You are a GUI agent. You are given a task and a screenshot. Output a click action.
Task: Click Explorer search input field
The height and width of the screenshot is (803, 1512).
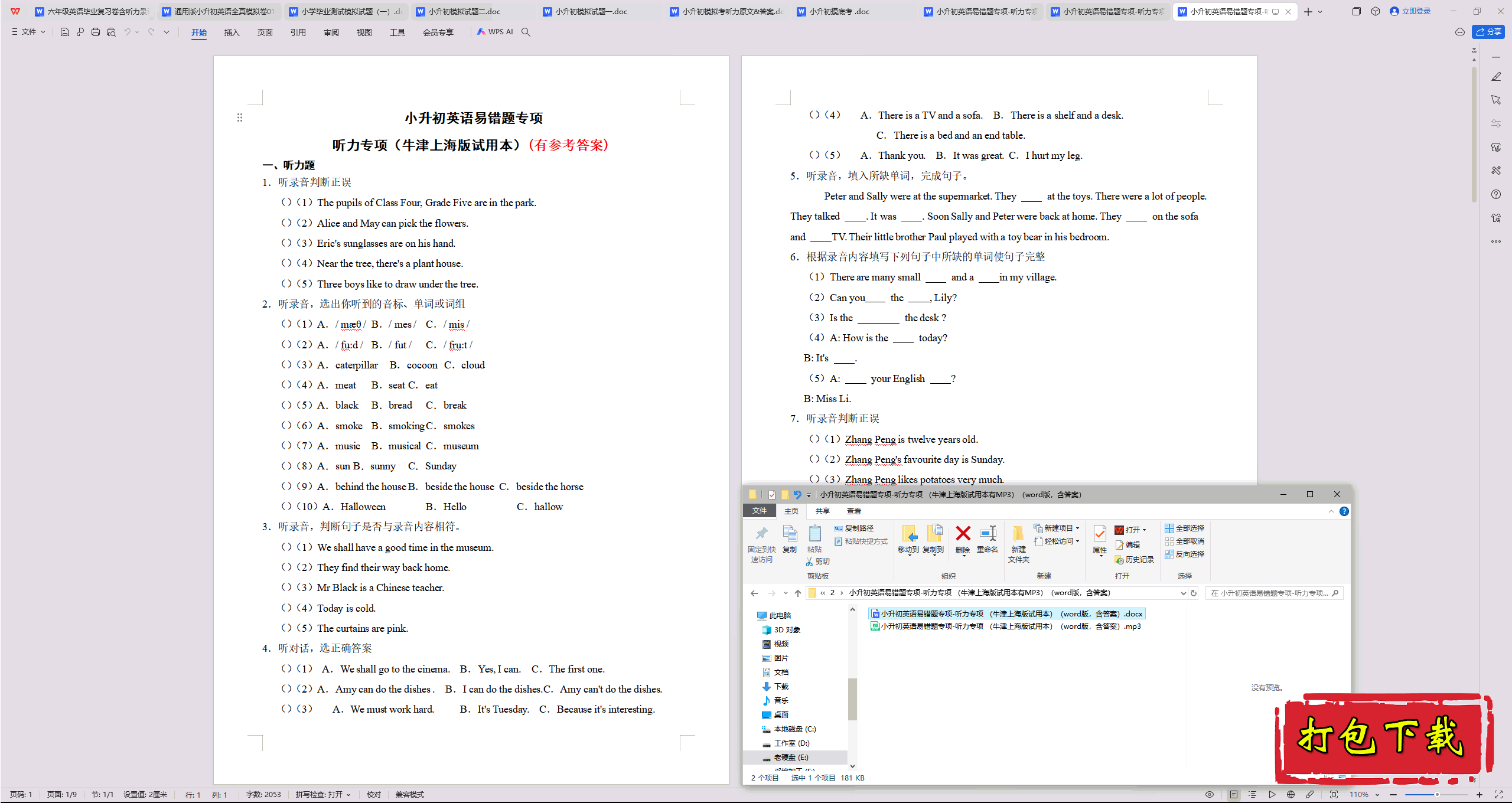pos(1274,593)
